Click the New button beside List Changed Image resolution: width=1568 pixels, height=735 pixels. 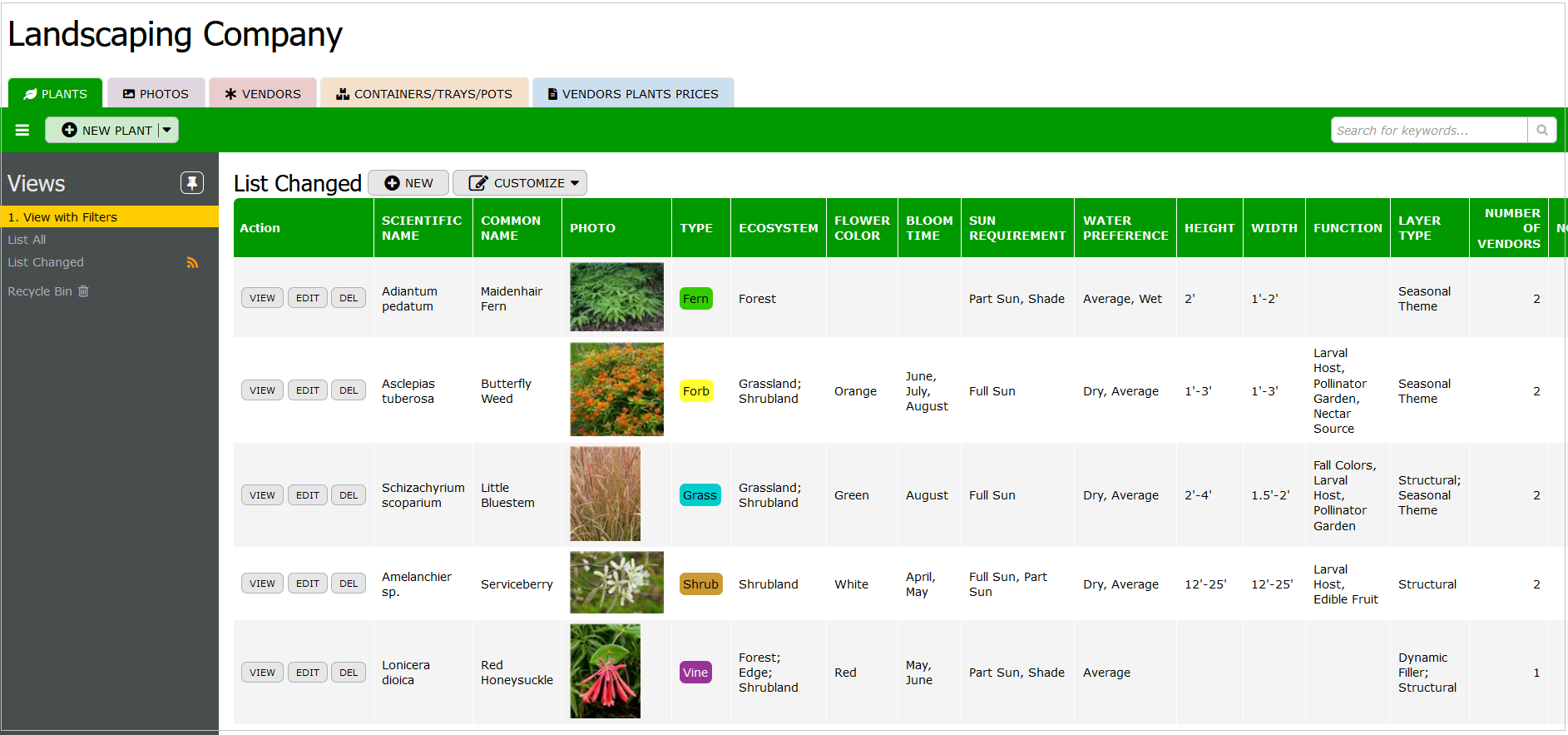click(x=408, y=183)
